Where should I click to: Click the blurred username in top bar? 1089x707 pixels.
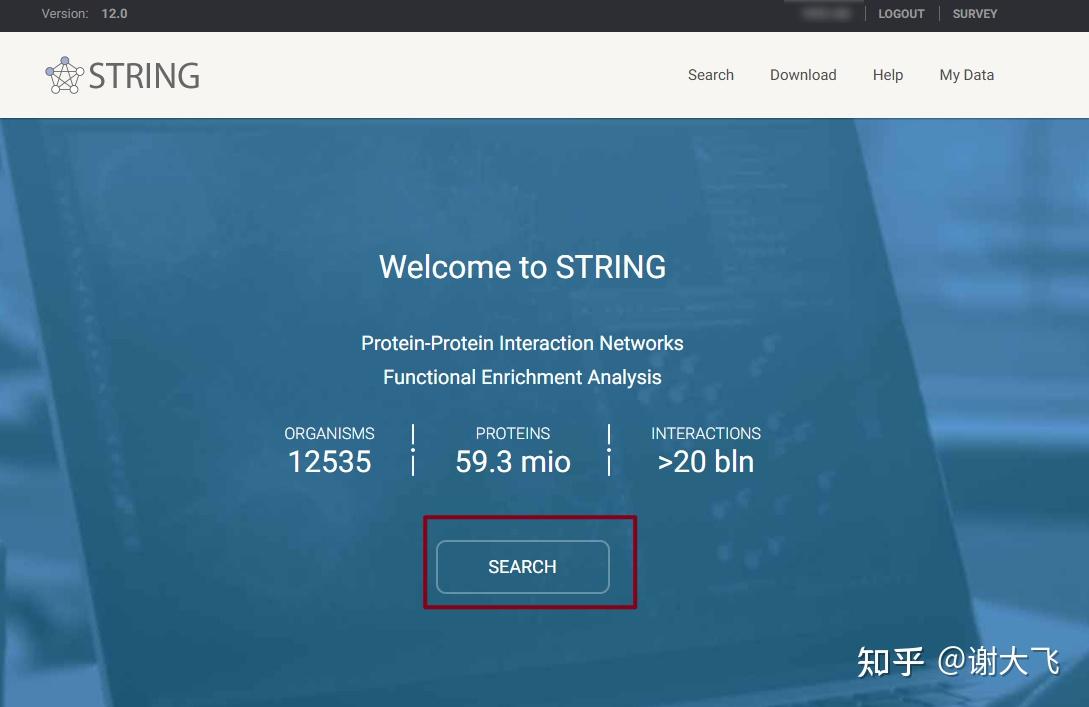[825, 14]
